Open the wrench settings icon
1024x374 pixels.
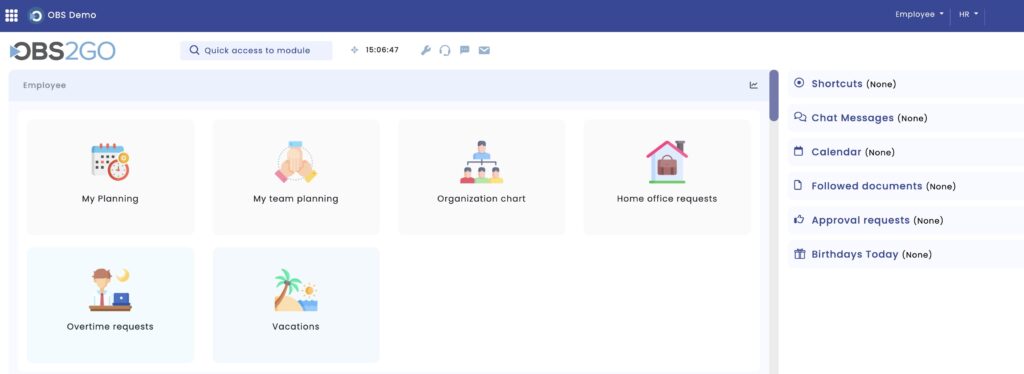pos(426,50)
